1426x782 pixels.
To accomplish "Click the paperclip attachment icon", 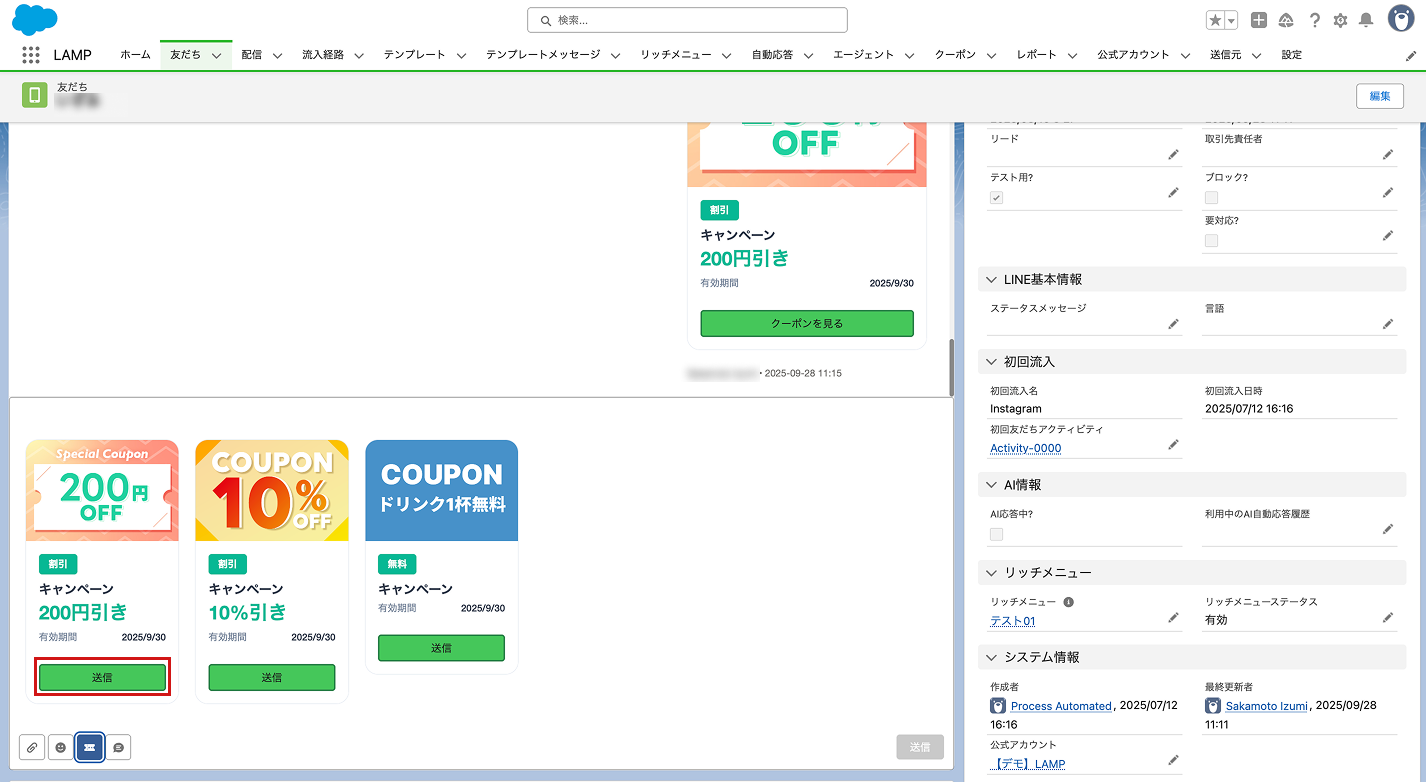I will click(x=32, y=747).
